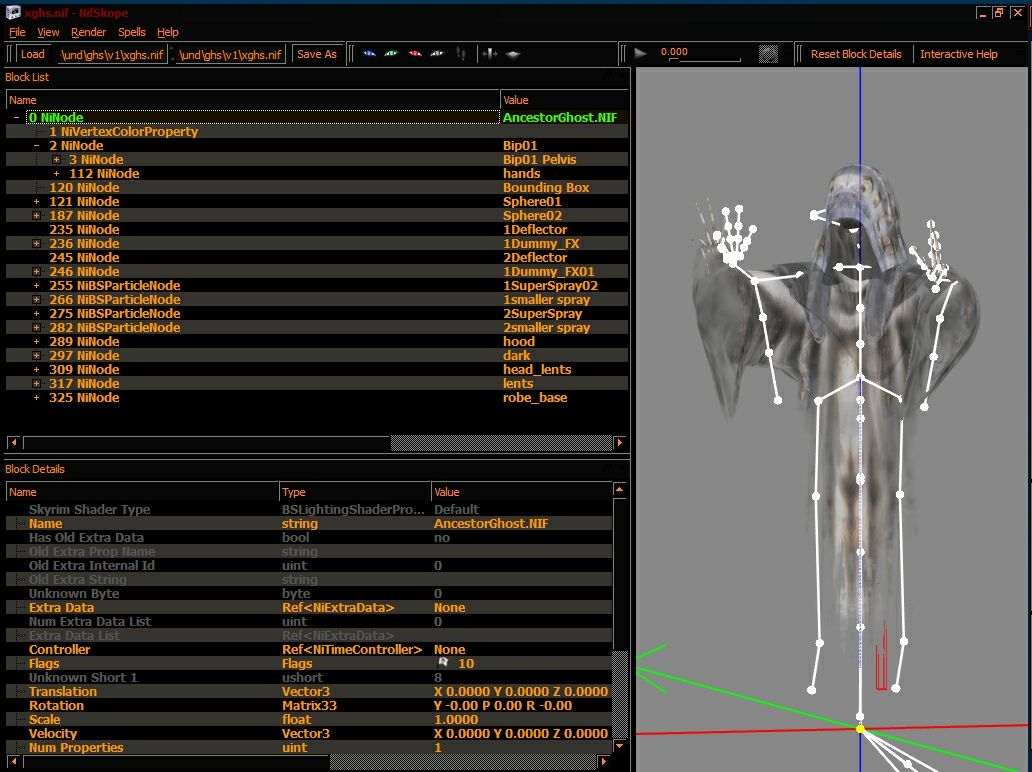Image resolution: width=1032 pixels, height=772 pixels.
Task: Click the flip view arrows icon in the toolbar
Action: click(490, 54)
